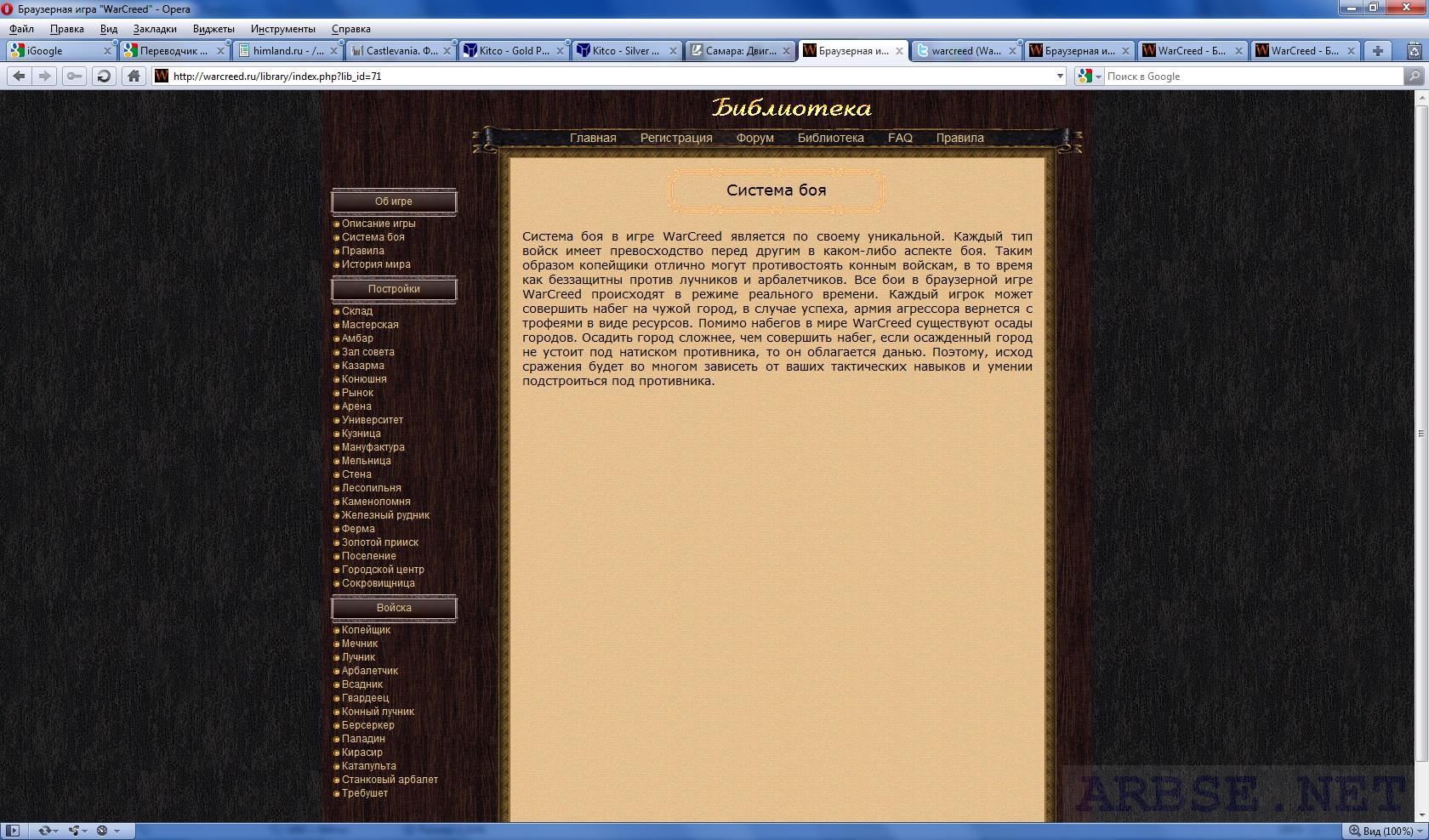
Task: Open the Университет building page
Action: point(372,420)
